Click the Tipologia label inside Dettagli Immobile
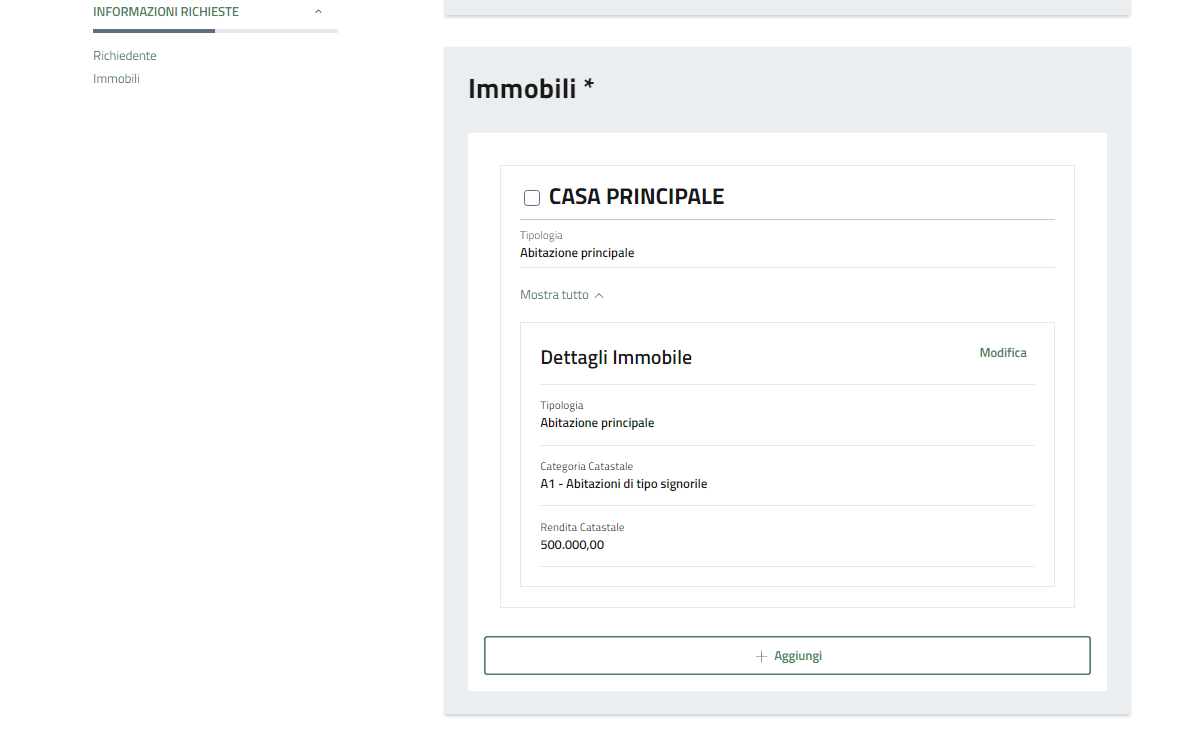 click(x=562, y=406)
